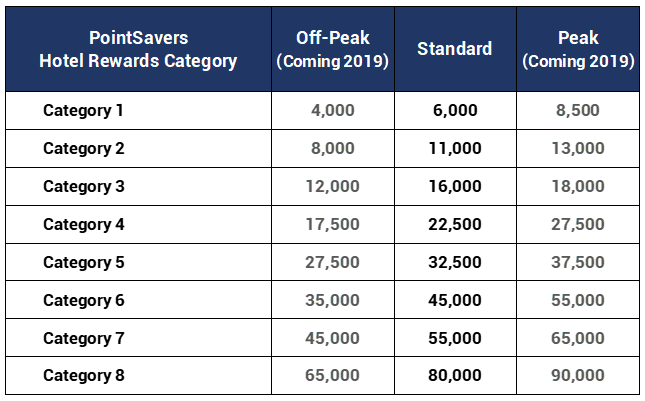The width and height of the screenshot is (645, 401).
Task: Click the Category 7 row label
Action: click(84, 338)
